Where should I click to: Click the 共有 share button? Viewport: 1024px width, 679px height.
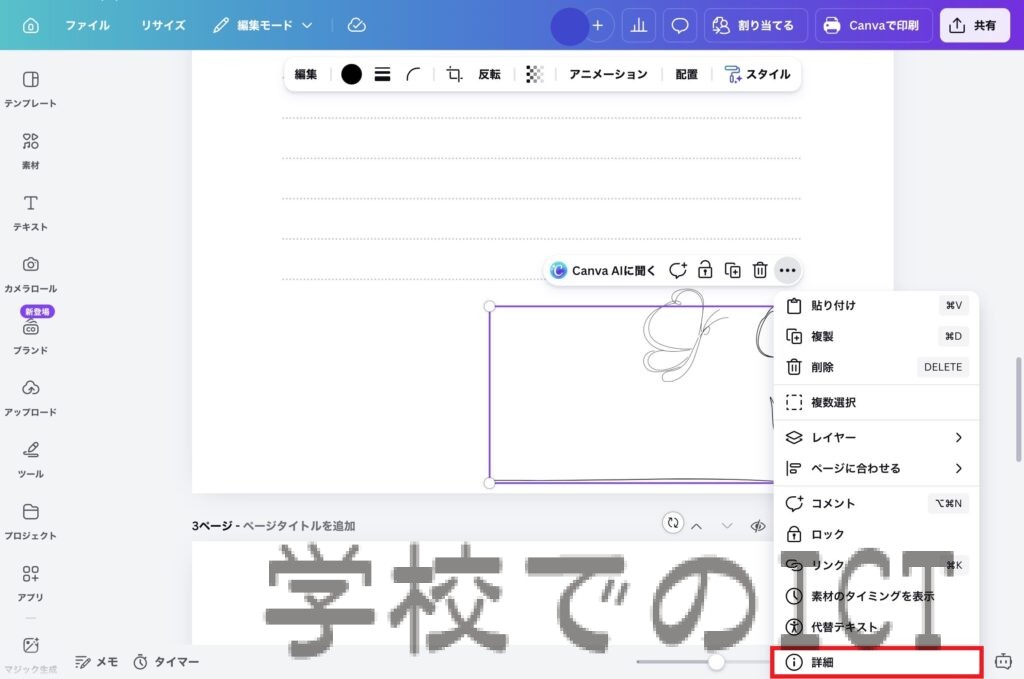tap(974, 25)
